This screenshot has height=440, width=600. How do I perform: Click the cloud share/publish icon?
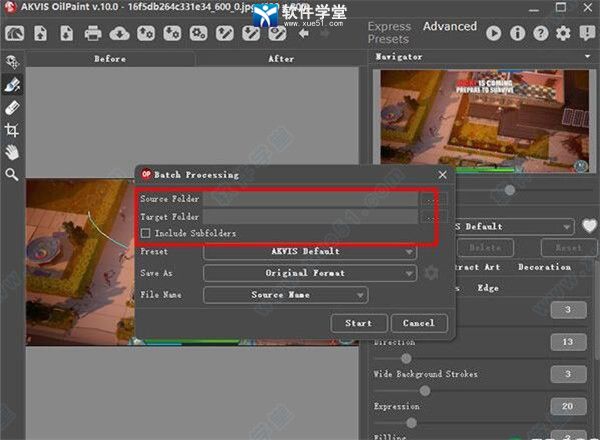[x=119, y=34]
